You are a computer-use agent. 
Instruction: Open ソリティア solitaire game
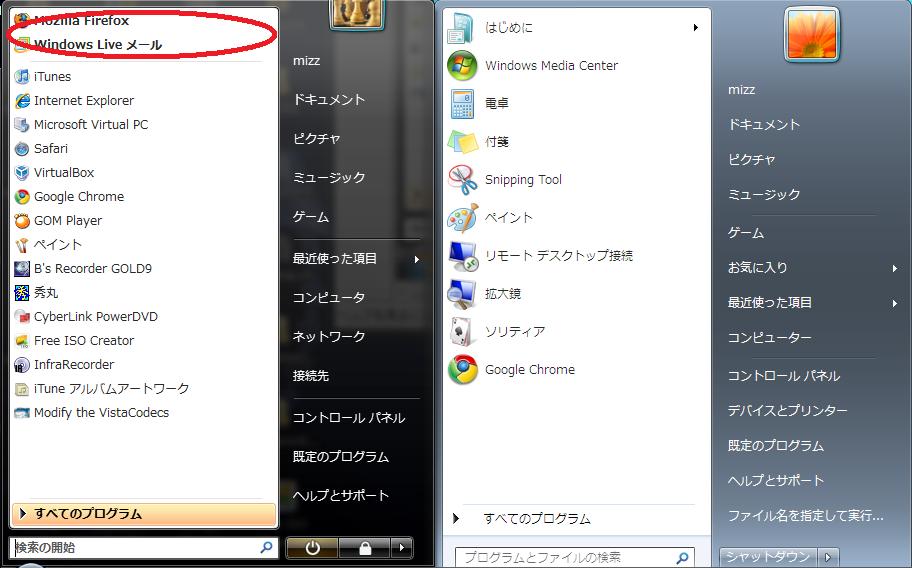point(497,332)
